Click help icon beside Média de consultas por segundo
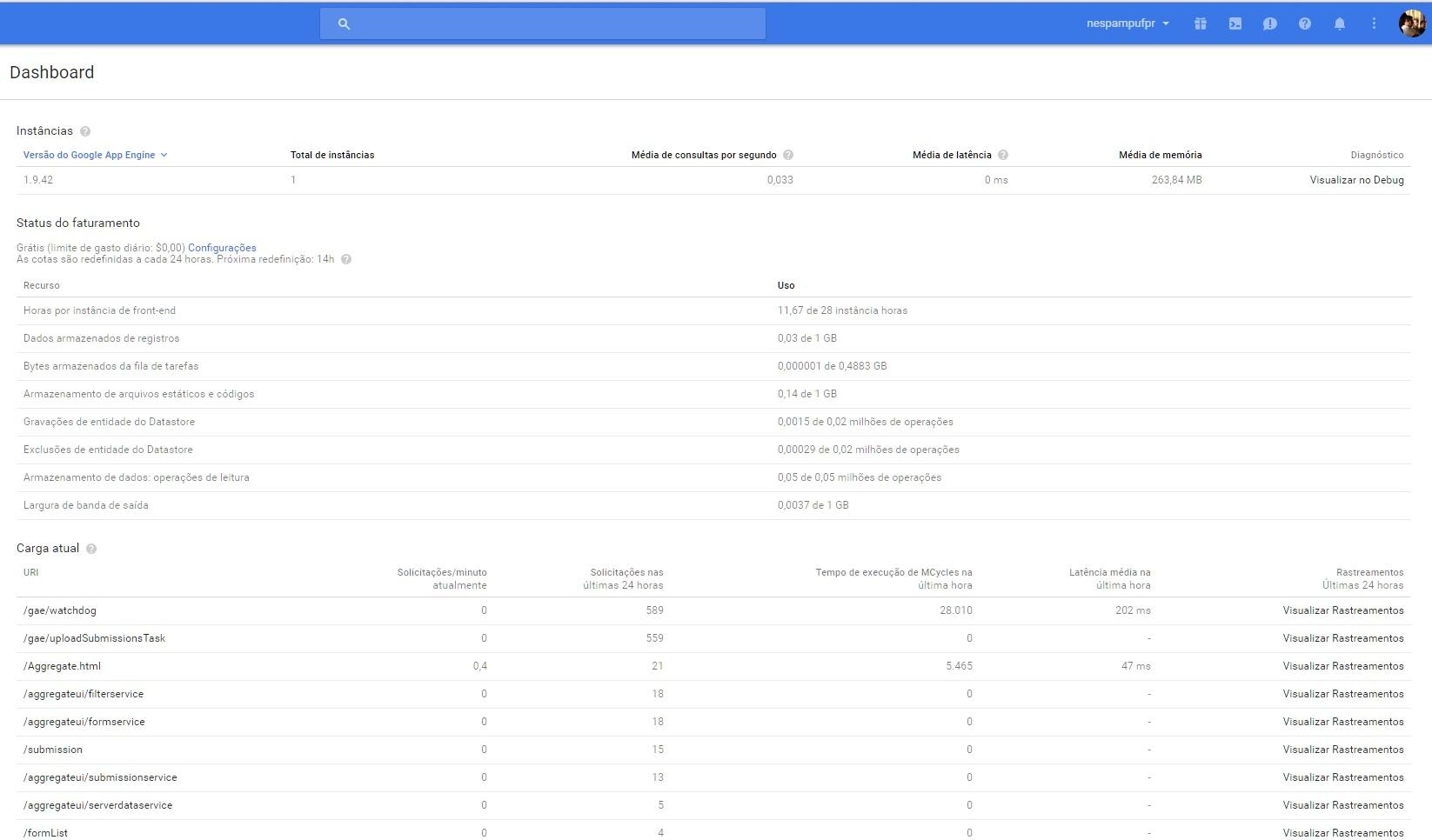This screenshot has height=840, width=1432. (x=788, y=155)
